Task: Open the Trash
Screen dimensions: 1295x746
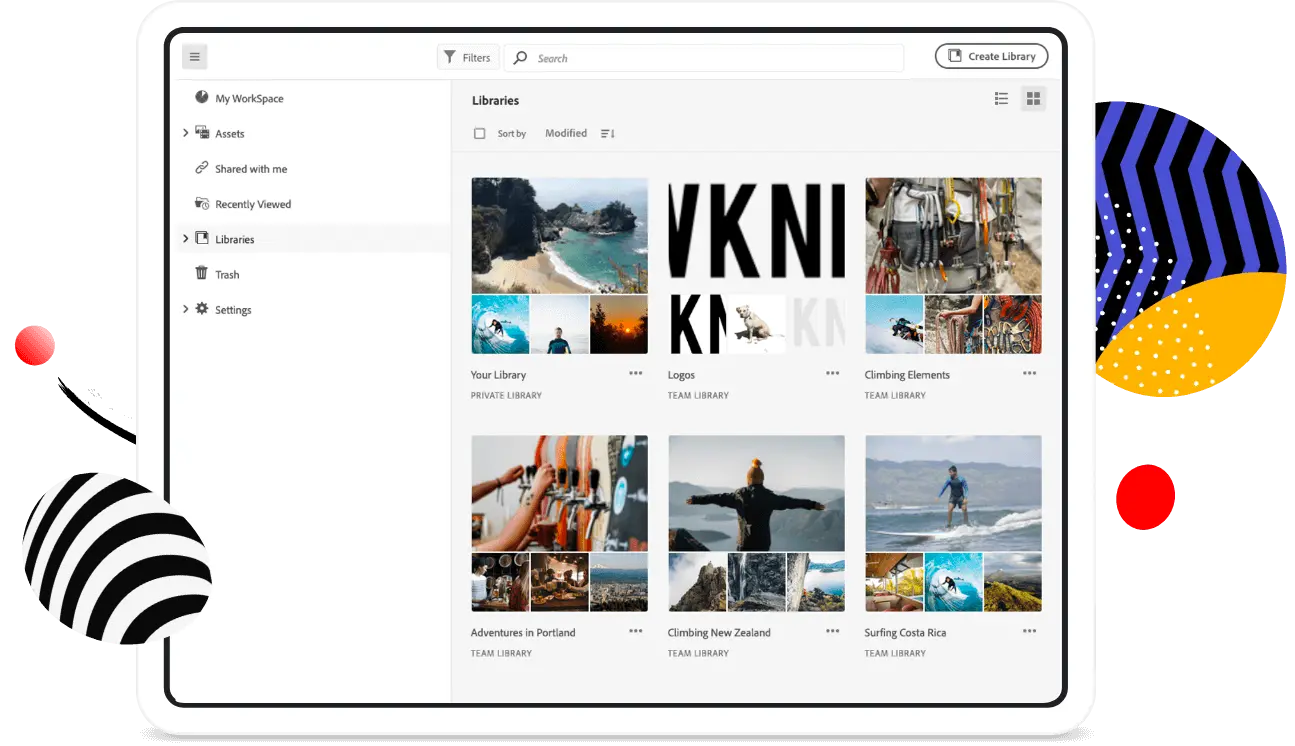Action: coord(228,274)
